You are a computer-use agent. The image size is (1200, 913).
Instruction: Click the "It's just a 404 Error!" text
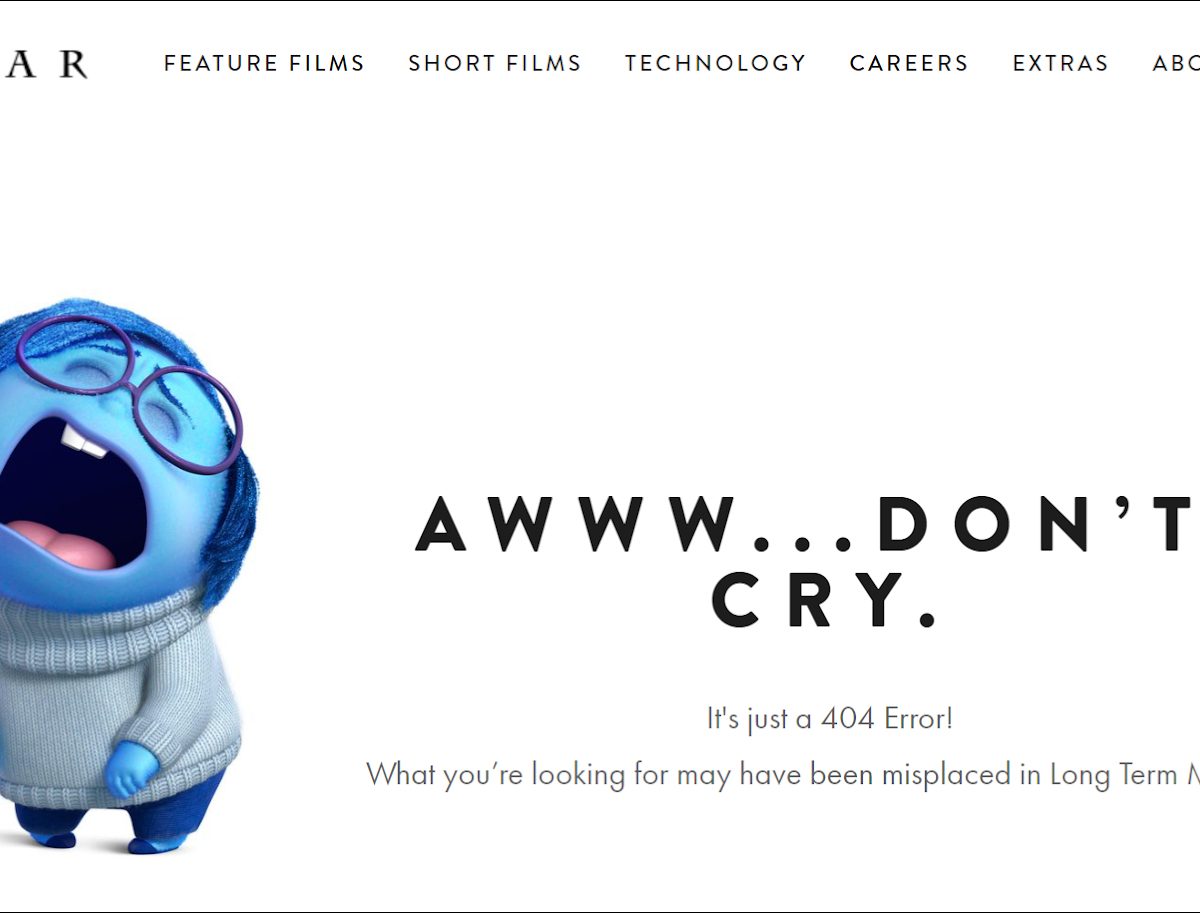pos(830,718)
